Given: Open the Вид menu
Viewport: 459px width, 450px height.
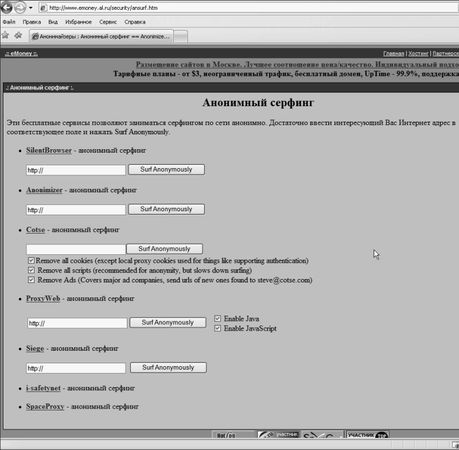Looking at the screenshot, I should 53,22.
